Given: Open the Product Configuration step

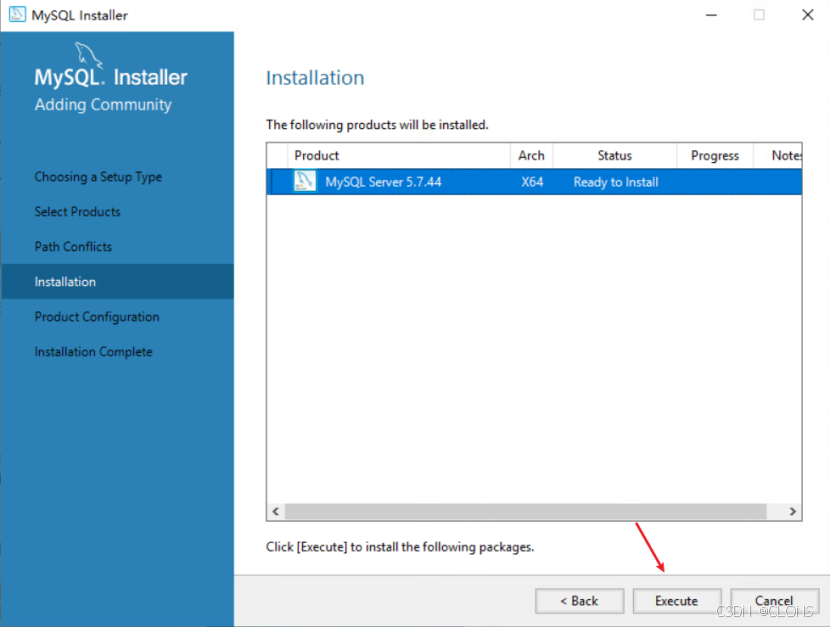Looking at the screenshot, I should point(97,316).
